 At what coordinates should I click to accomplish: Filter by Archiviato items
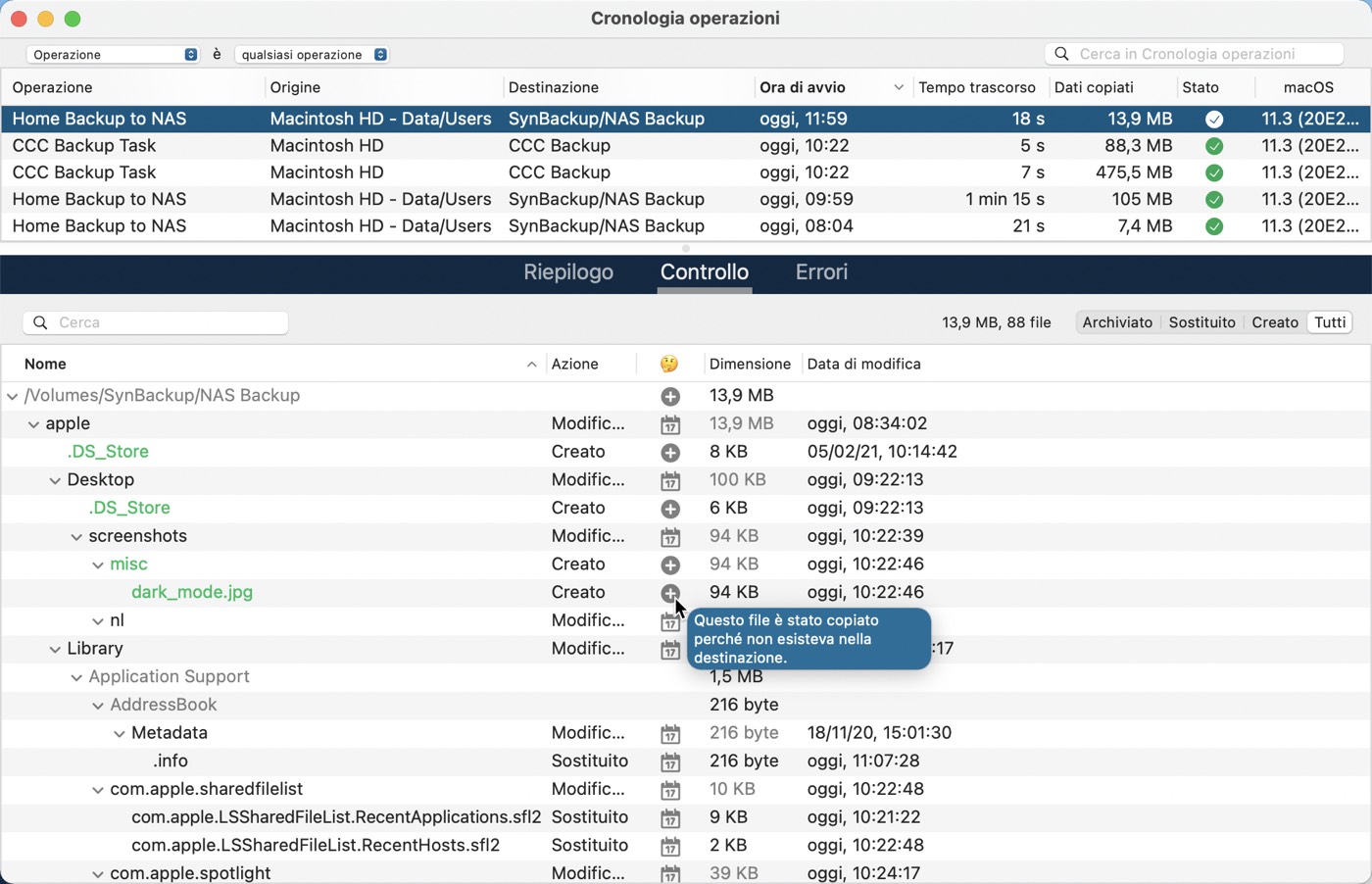point(1117,322)
